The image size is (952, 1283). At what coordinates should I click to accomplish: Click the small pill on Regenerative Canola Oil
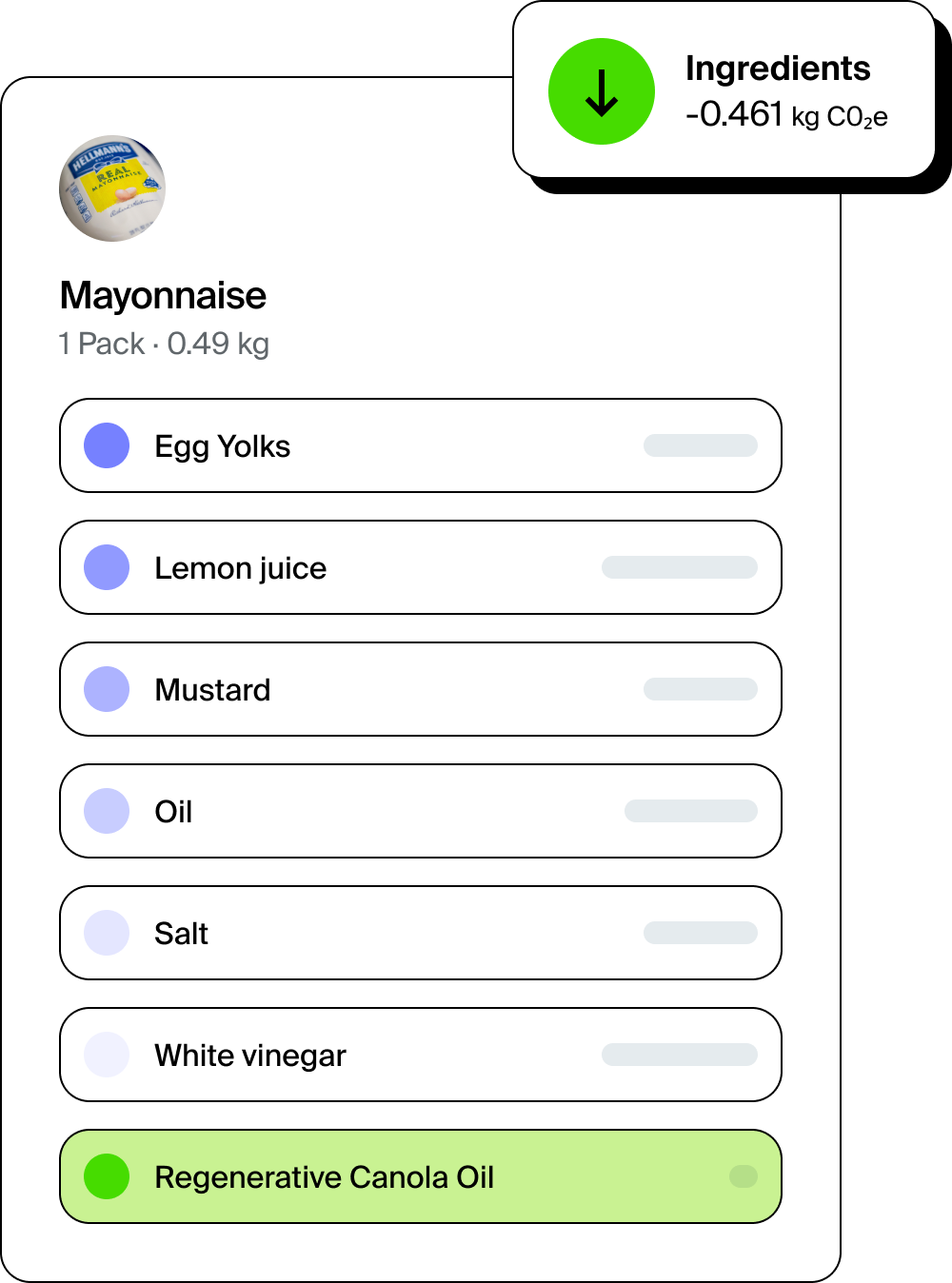coord(744,1176)
